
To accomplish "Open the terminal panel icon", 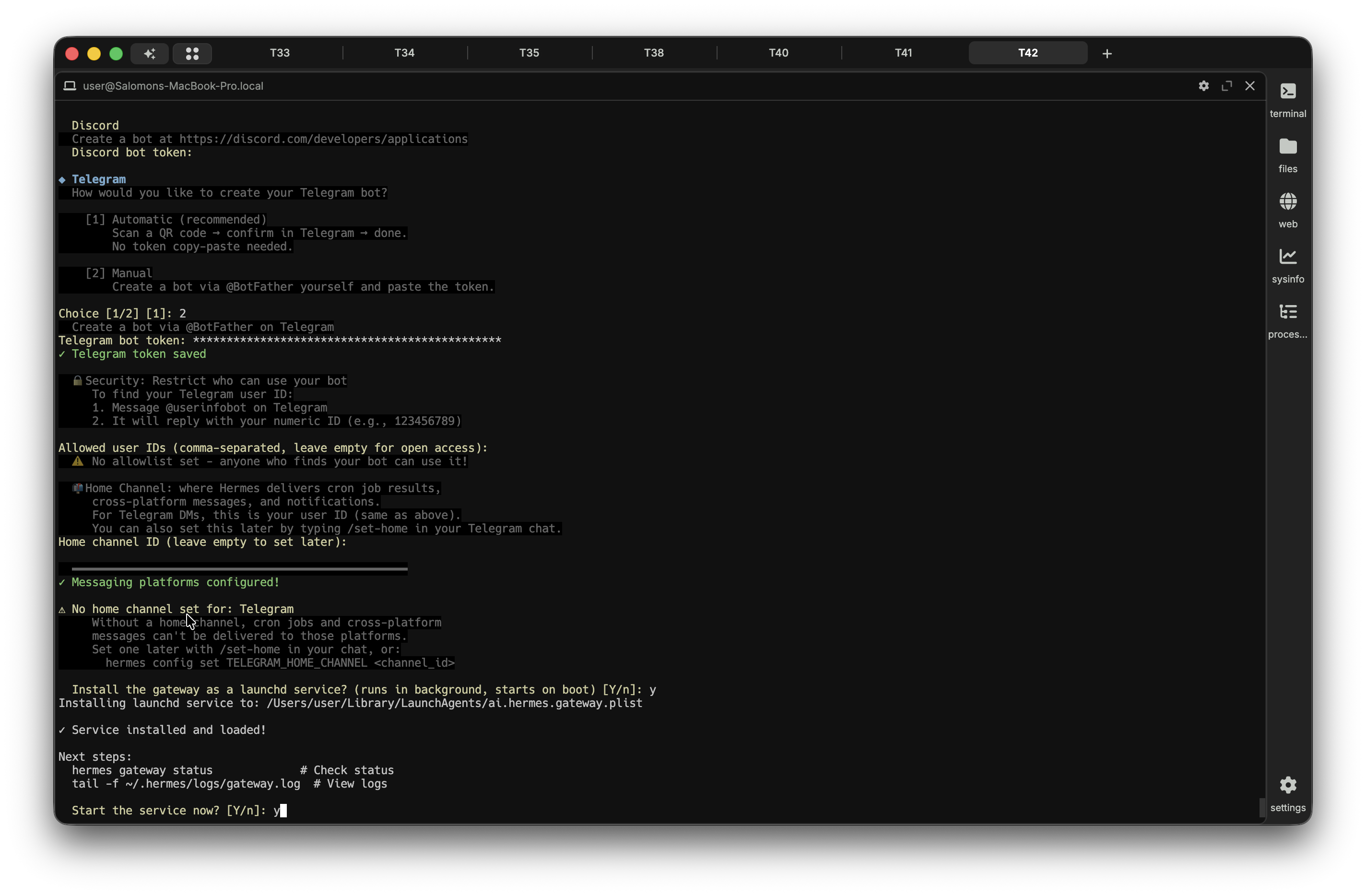I will [1287, 99].
